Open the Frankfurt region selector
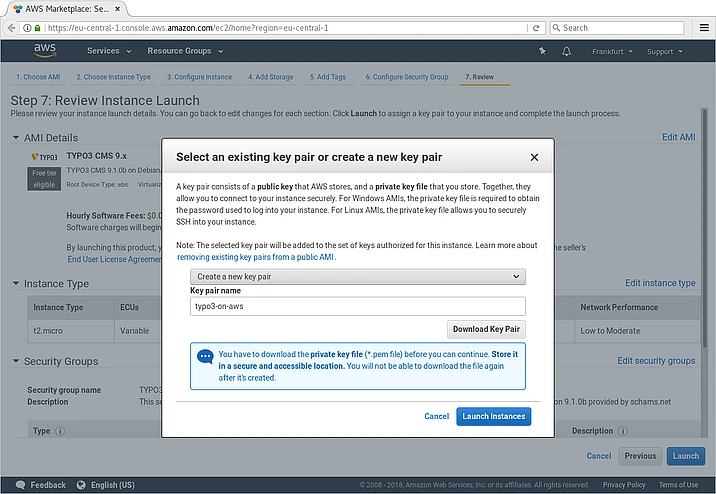Viewport: 716px width, 494px height. coord(611,51)
